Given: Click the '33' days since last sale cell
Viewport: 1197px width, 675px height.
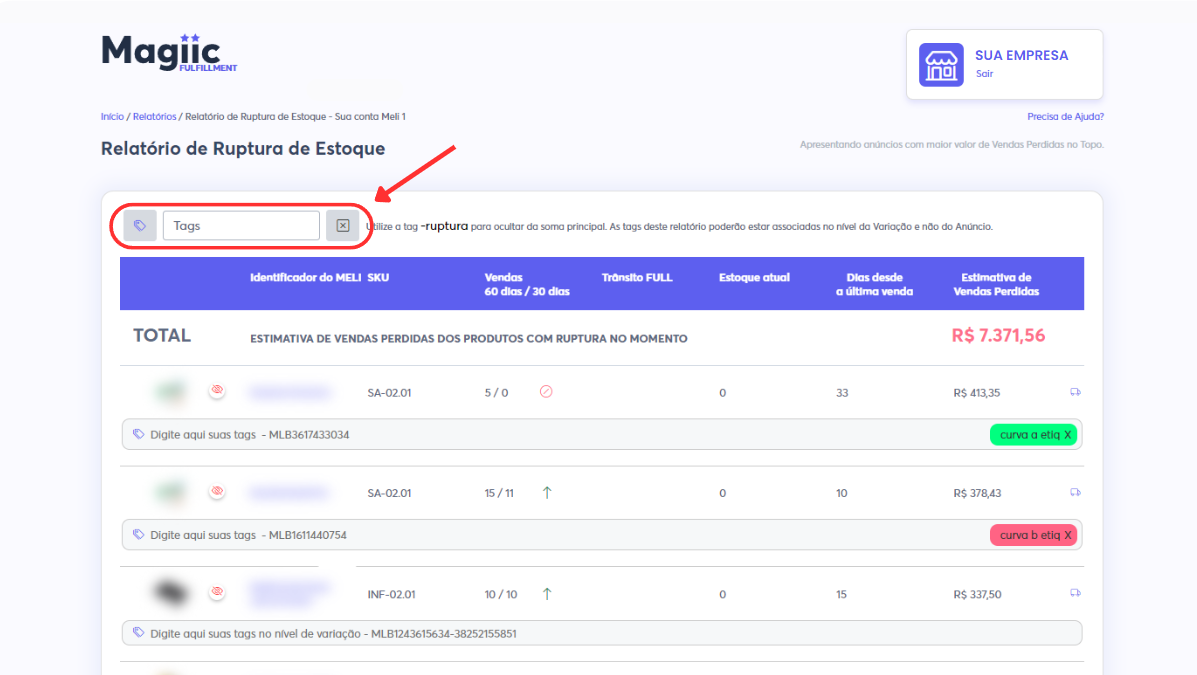Looking at the screenshot, I should [842, 392].
